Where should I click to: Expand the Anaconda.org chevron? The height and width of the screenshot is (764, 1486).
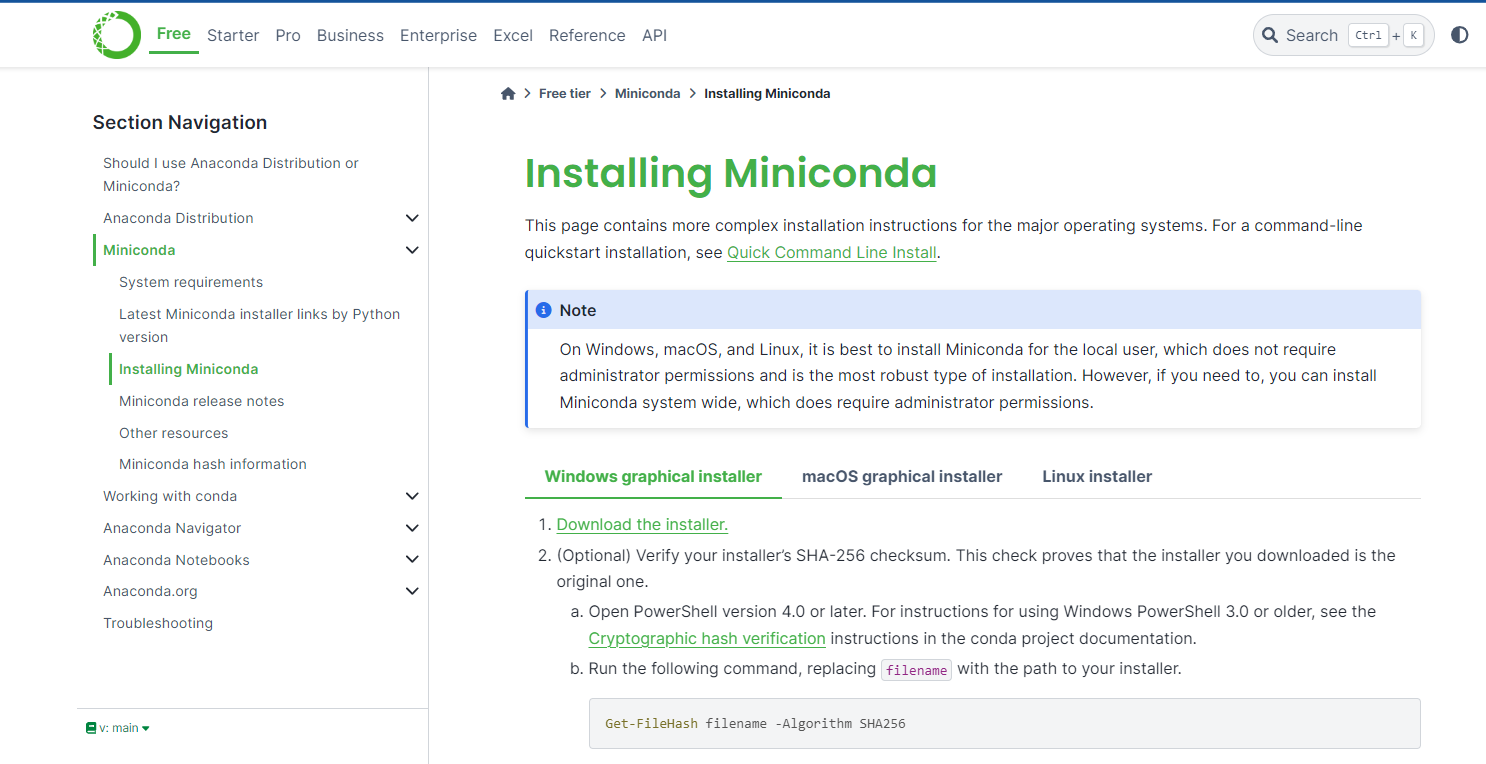coord(412,591)
